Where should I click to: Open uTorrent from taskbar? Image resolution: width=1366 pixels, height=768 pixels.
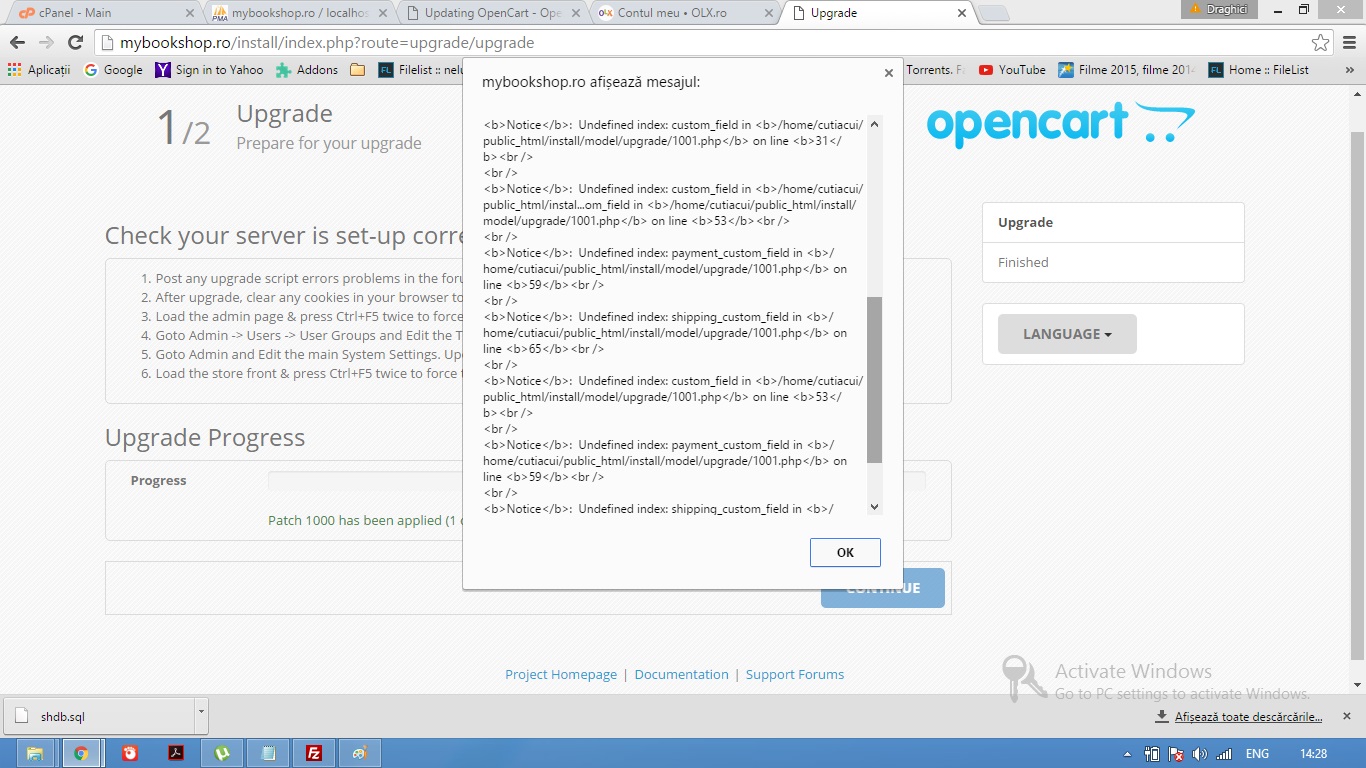[x=222, y=753]
